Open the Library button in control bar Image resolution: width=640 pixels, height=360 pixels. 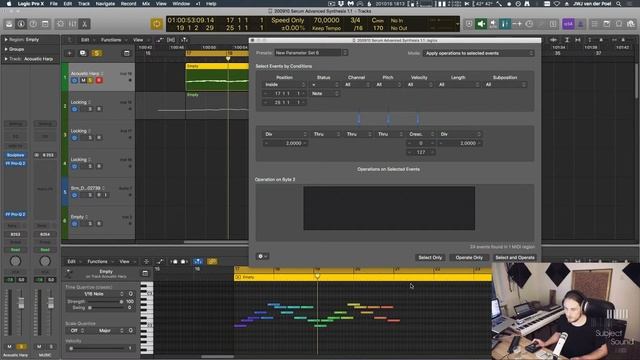tap(9, 24)
